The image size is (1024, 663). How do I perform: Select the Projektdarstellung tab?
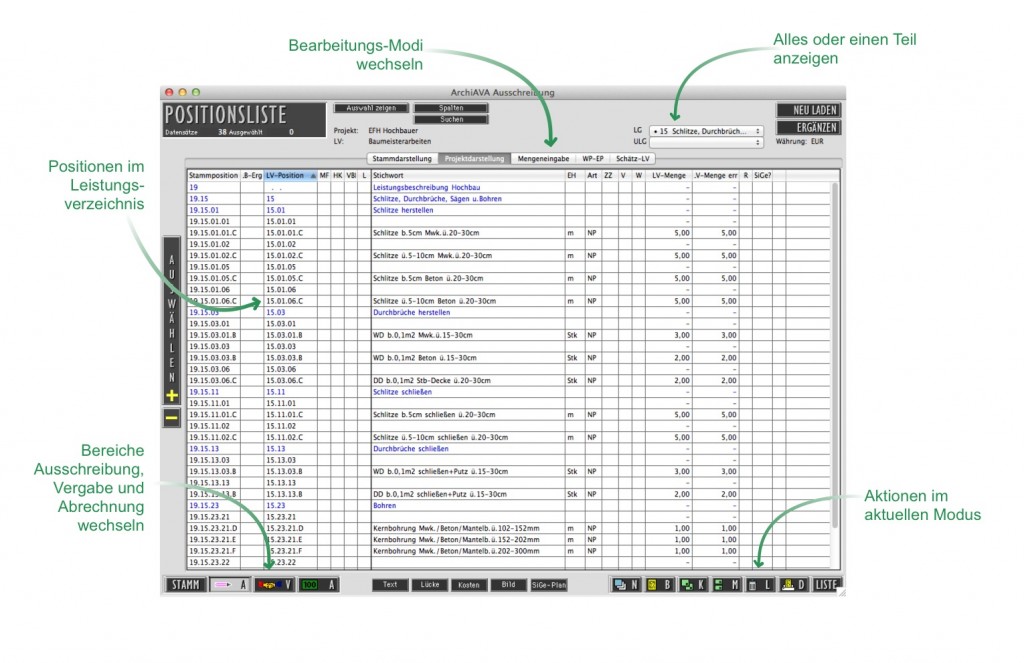474,159
